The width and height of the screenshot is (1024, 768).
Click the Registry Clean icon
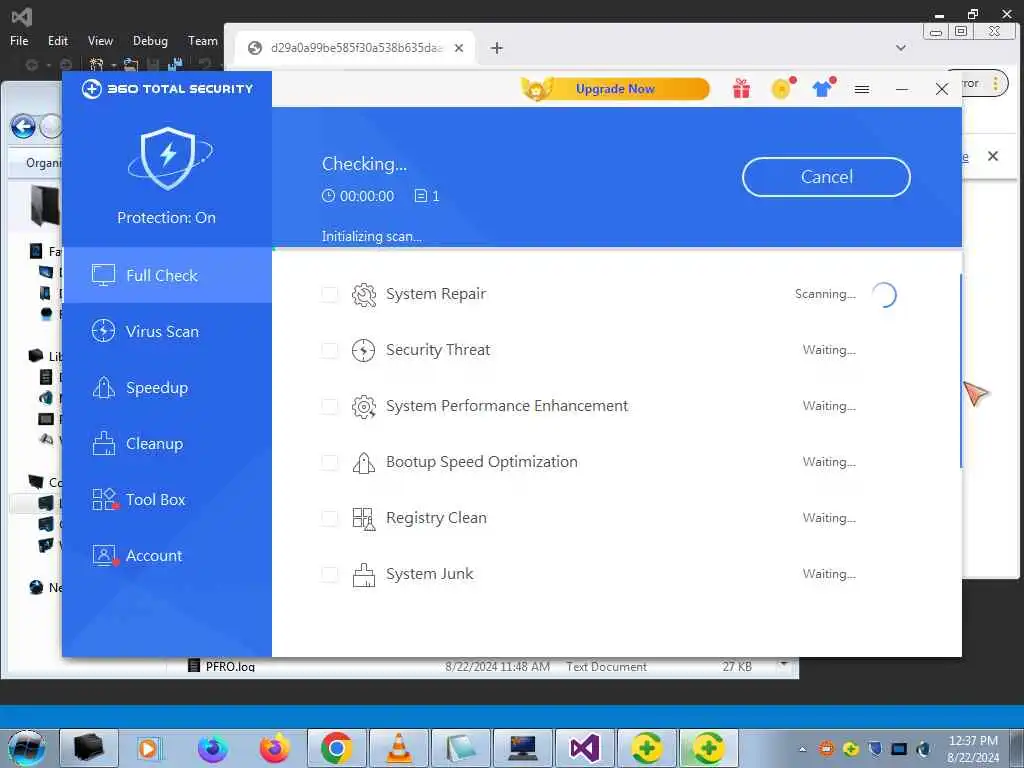(364, 519)
